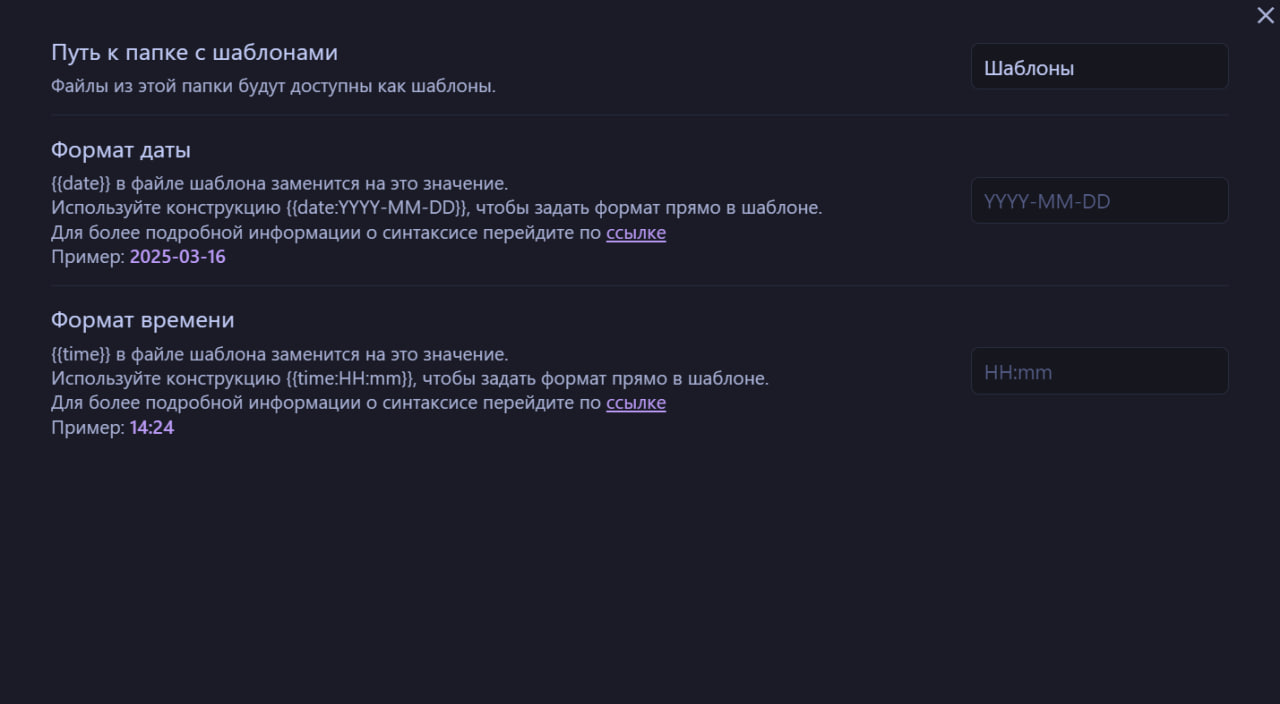Click the Формат времени heading

pyautogui.click(x=142, y=320)
